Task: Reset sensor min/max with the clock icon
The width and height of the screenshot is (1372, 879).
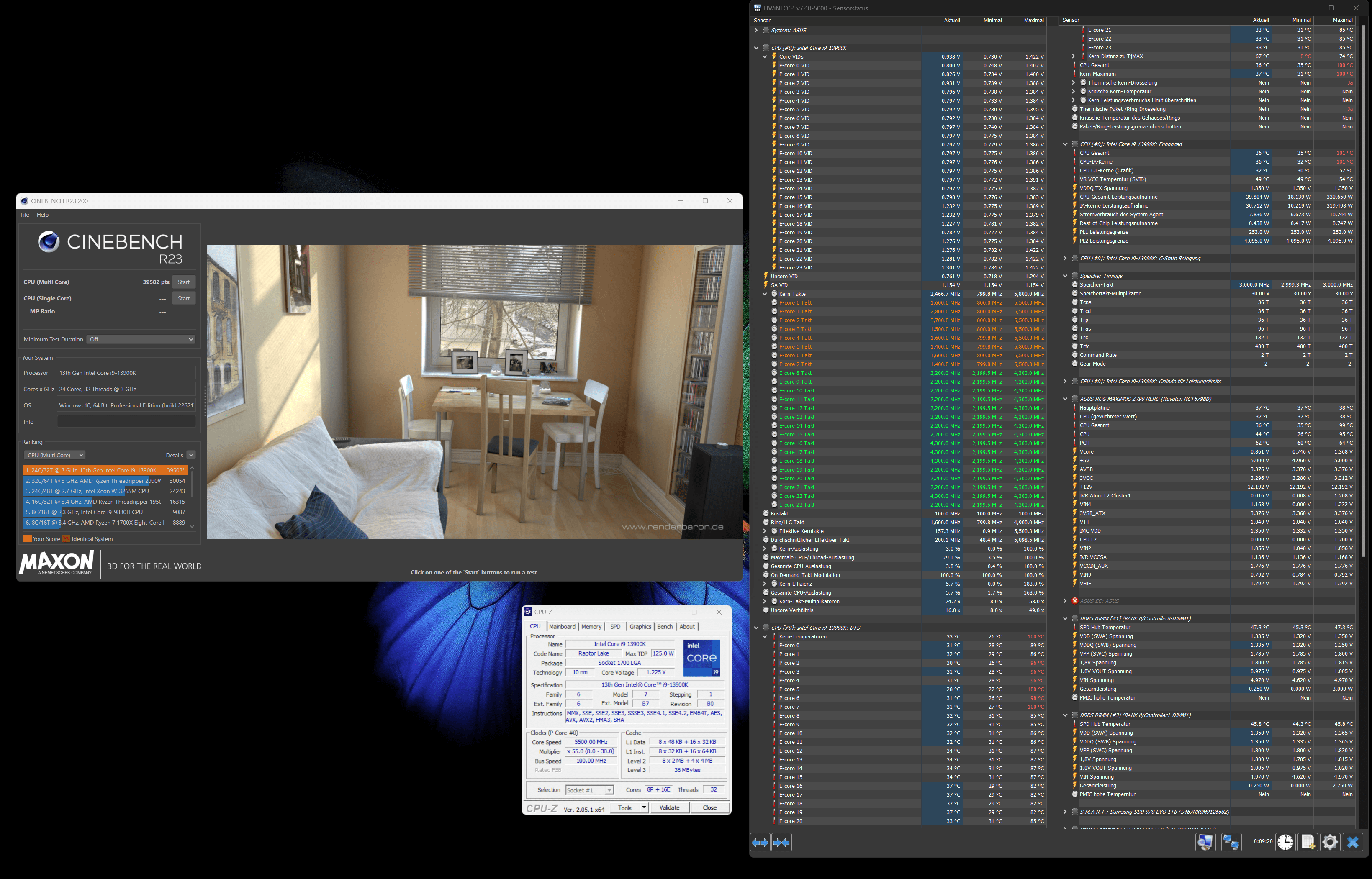Action: point(1285,842)
